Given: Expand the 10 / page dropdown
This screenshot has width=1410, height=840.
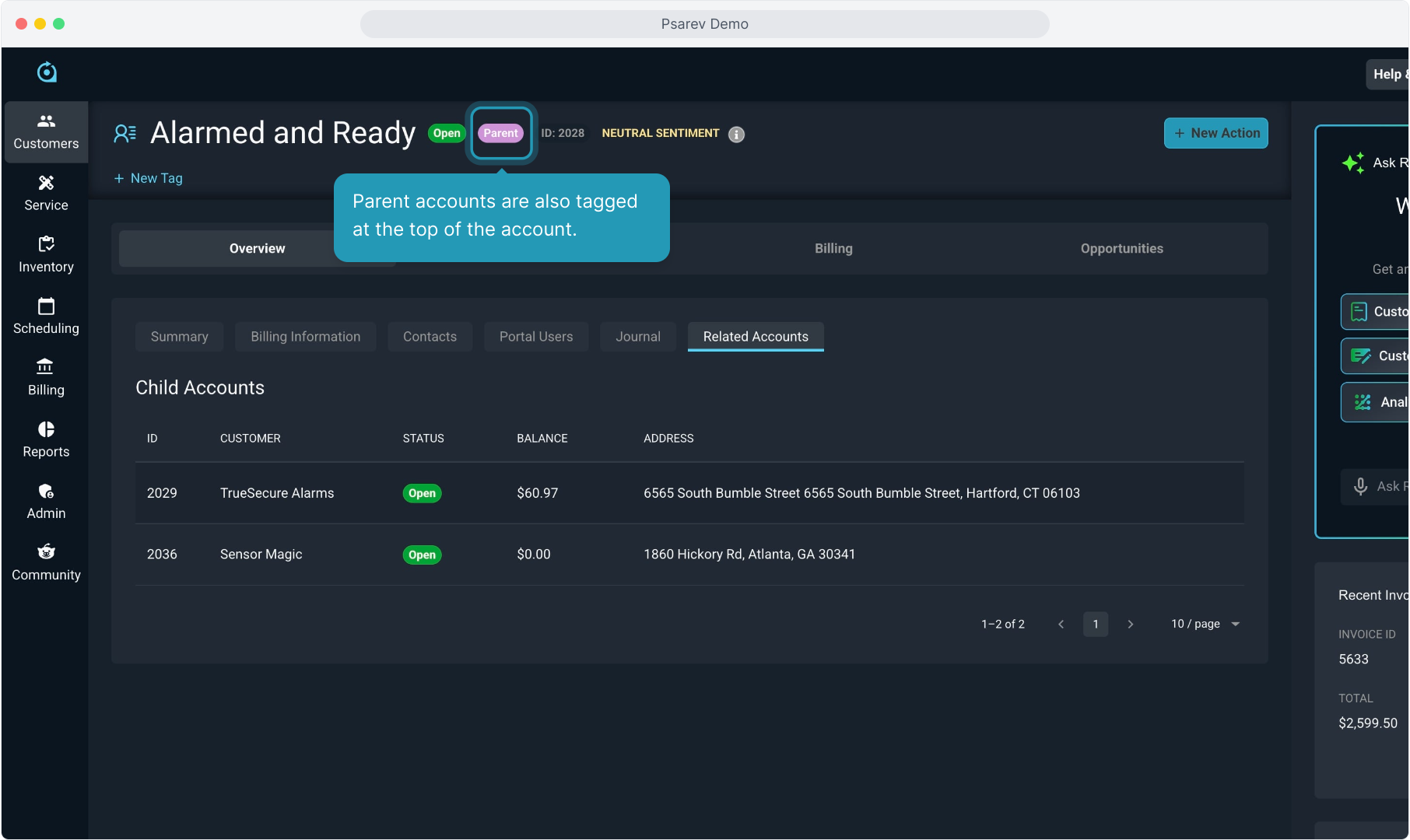Looking at the screenshot, I should point(1205,624).
